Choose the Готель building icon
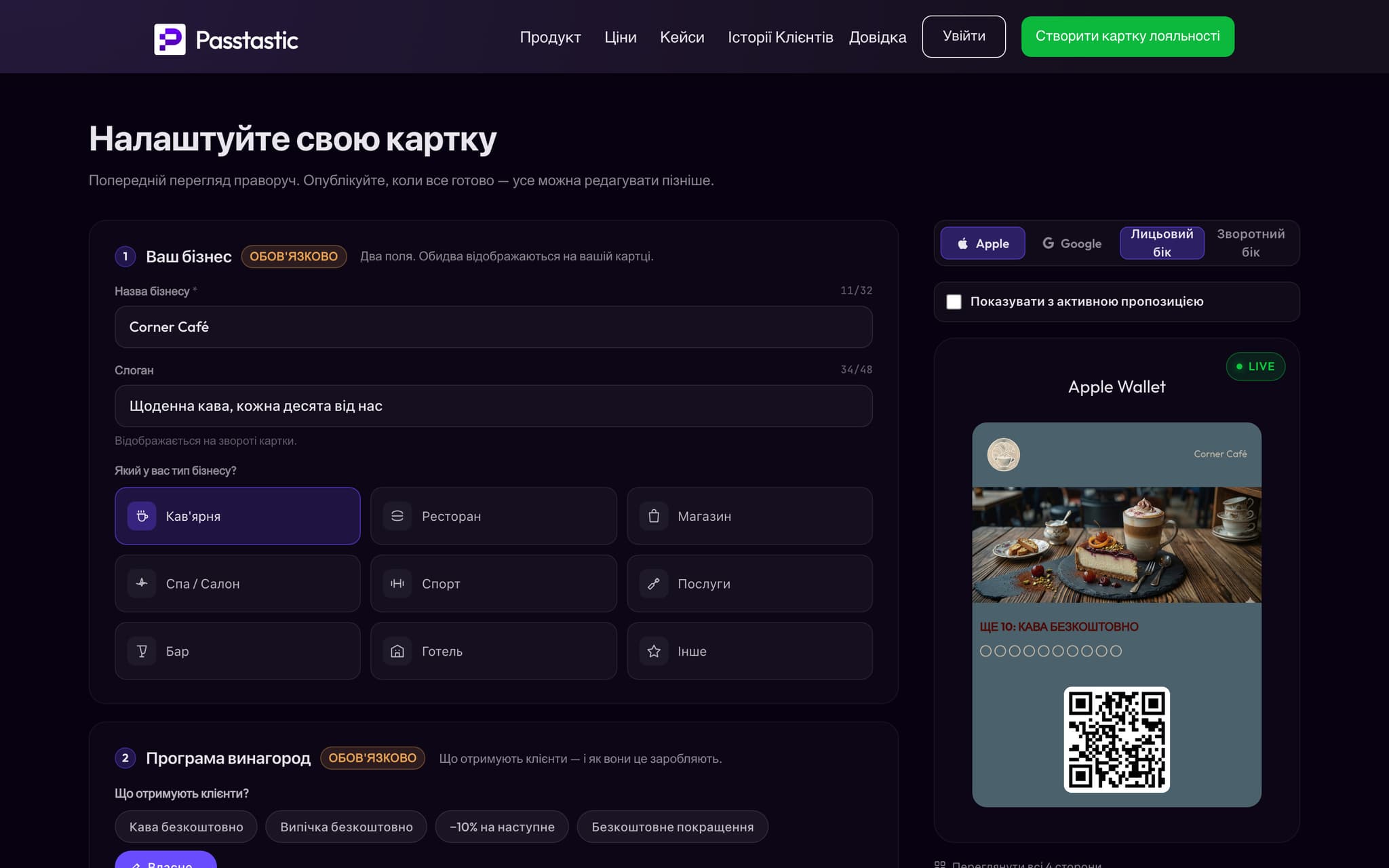 397,651
